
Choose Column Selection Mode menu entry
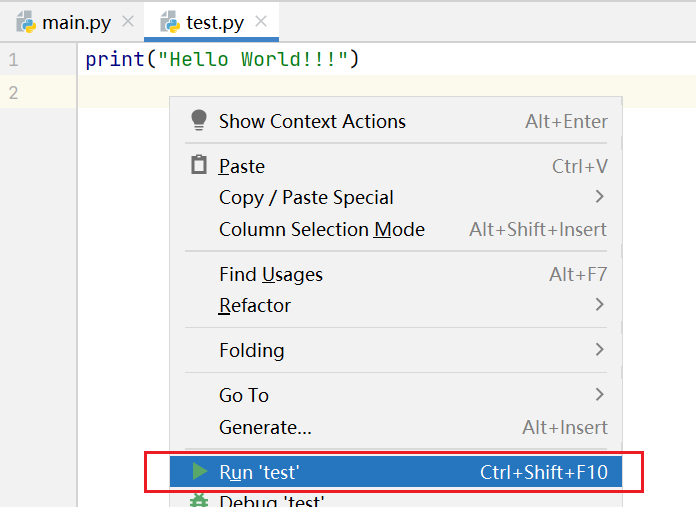(x=322, y=230)
